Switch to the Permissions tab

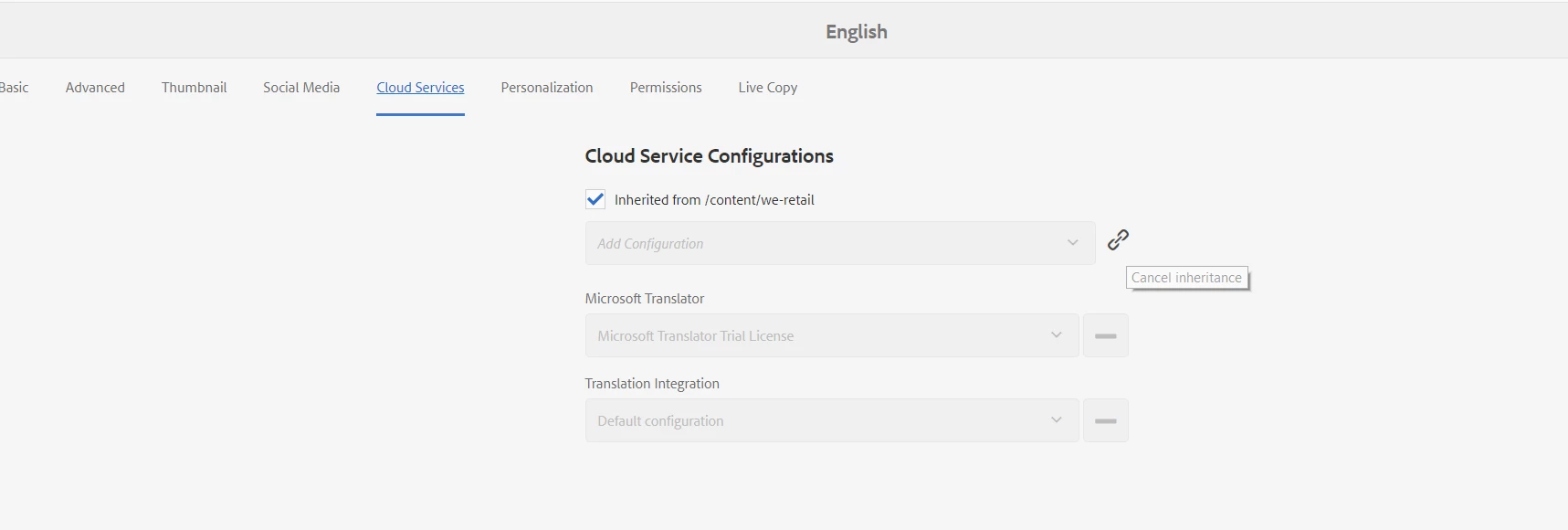[x=666, y=88]
